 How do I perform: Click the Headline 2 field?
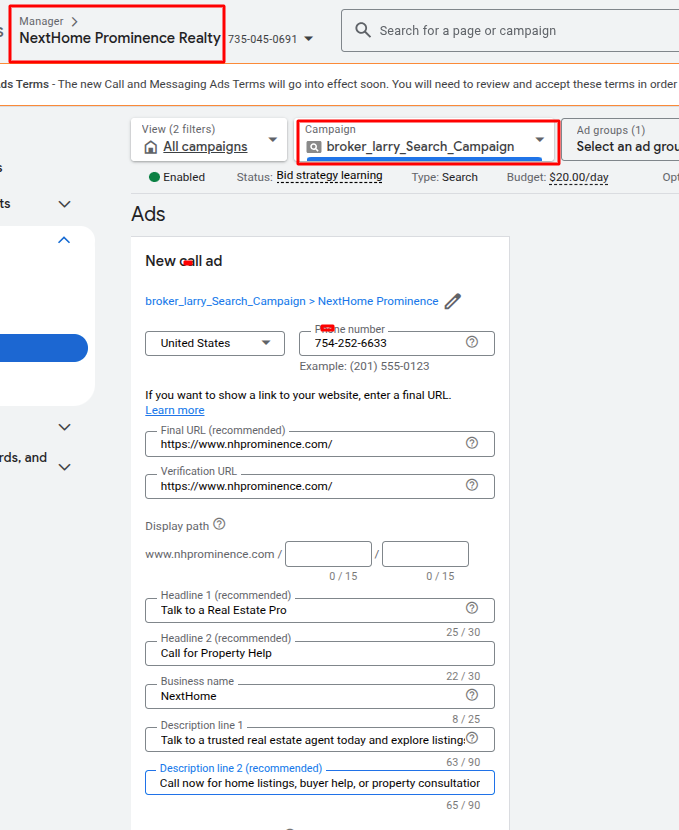pyautogui.click(x=320, y=653)
